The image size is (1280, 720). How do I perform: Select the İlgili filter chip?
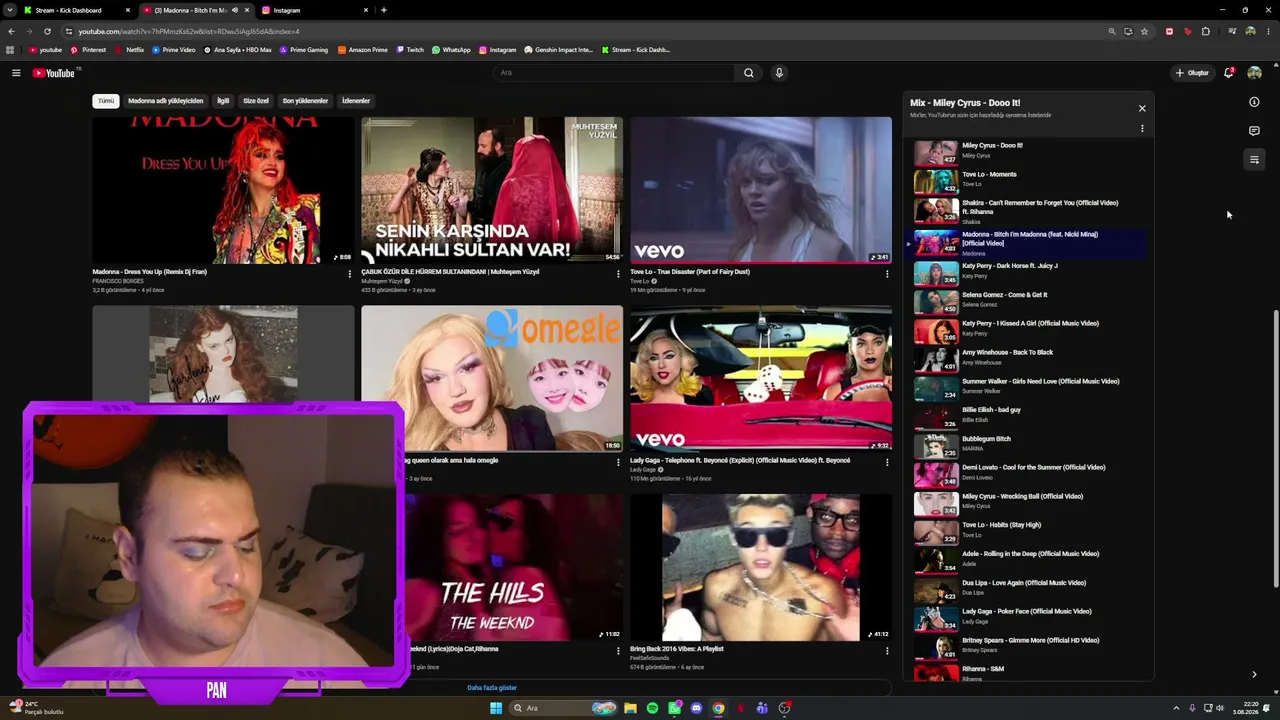click(x=223, y=101)
